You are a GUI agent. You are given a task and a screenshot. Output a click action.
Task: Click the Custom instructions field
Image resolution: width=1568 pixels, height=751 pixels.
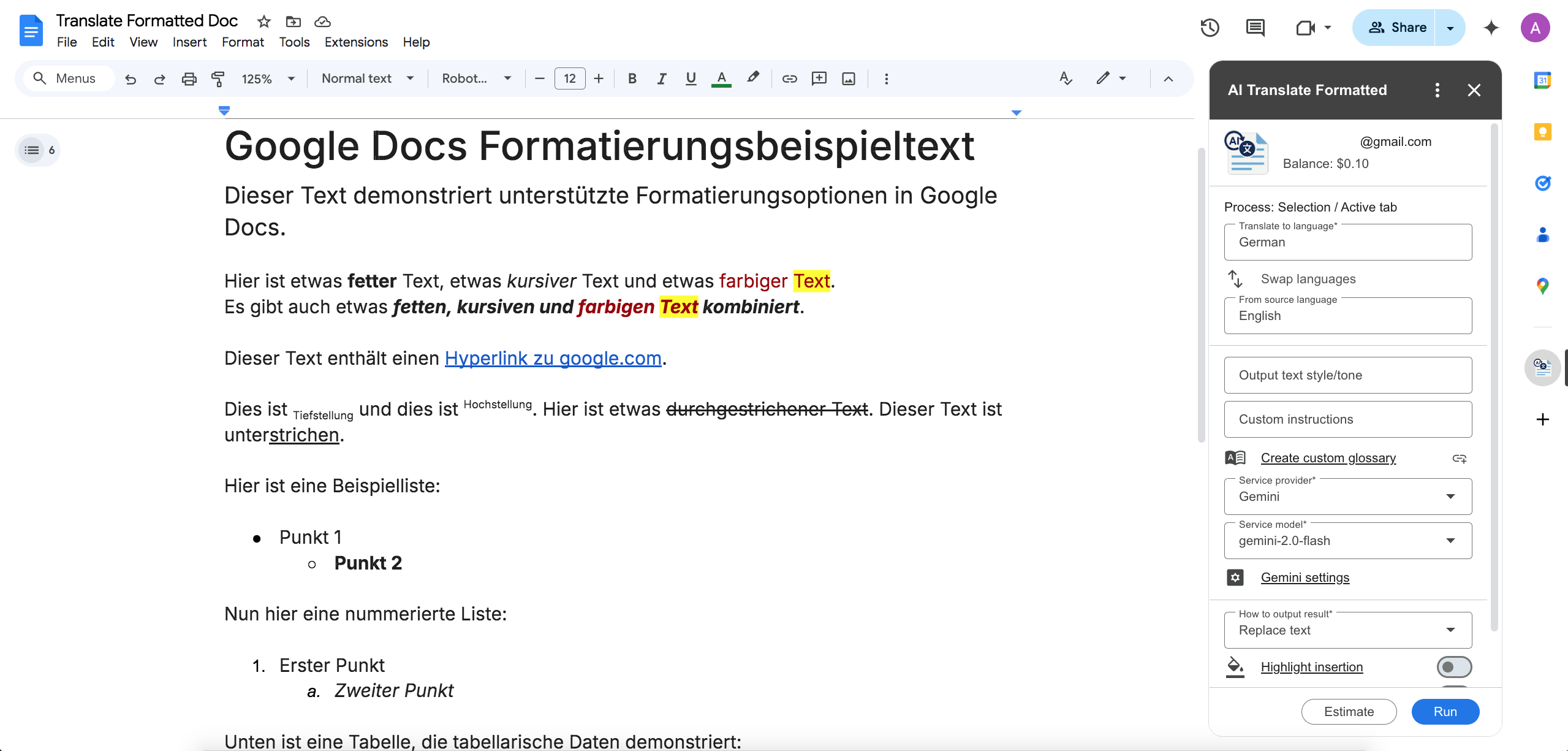pos(1348,419)
